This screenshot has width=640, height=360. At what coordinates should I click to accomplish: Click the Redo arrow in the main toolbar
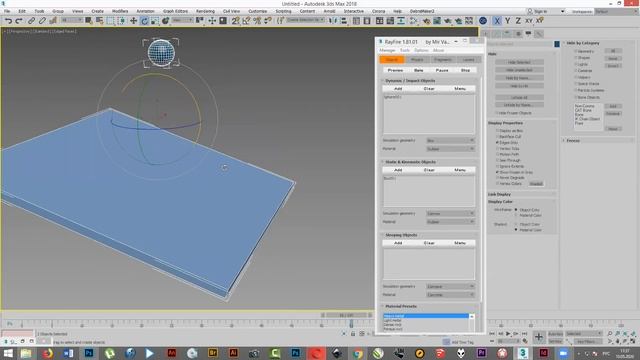19,20
